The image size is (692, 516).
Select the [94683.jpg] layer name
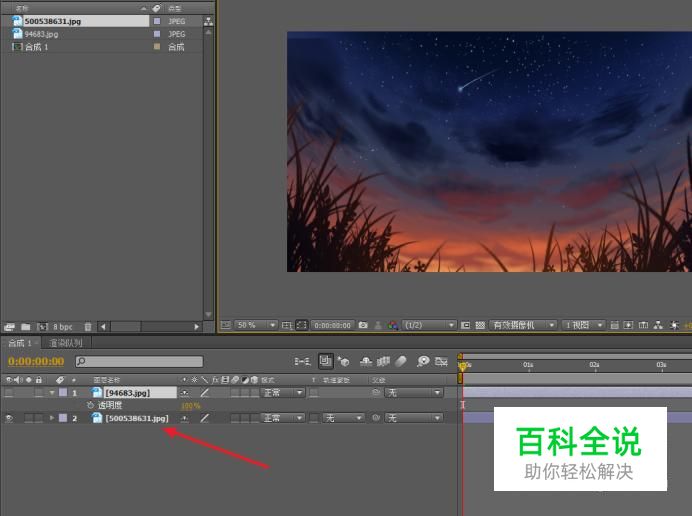128,392
